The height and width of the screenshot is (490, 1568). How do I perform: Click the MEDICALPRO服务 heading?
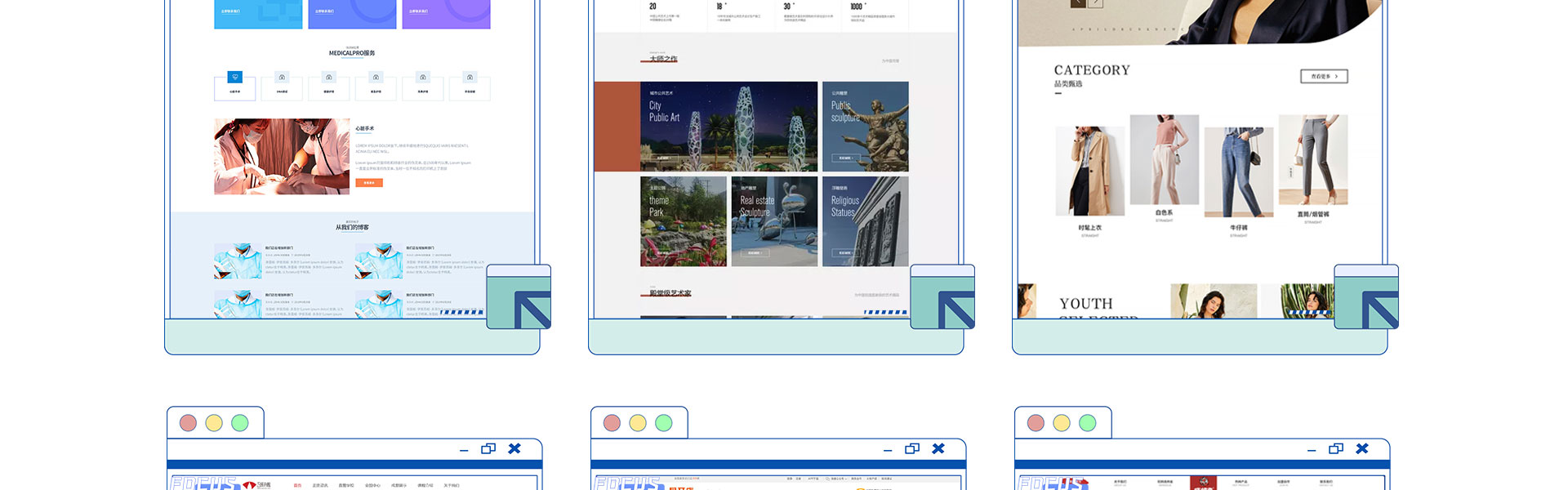[352, 53]
